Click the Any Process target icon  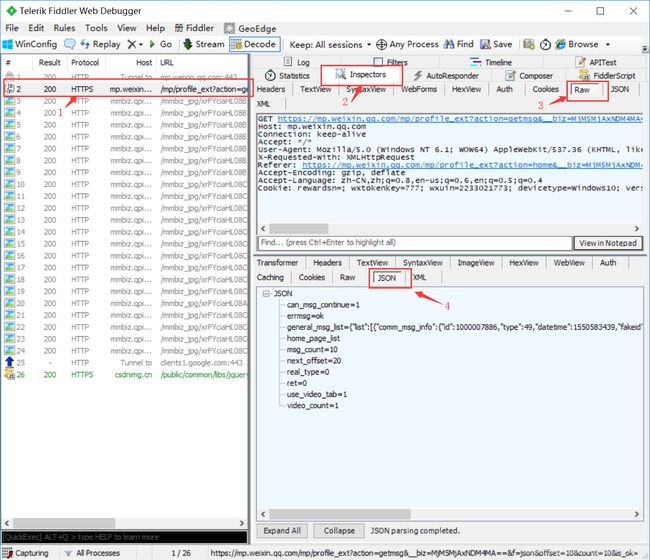click(381, 44)
